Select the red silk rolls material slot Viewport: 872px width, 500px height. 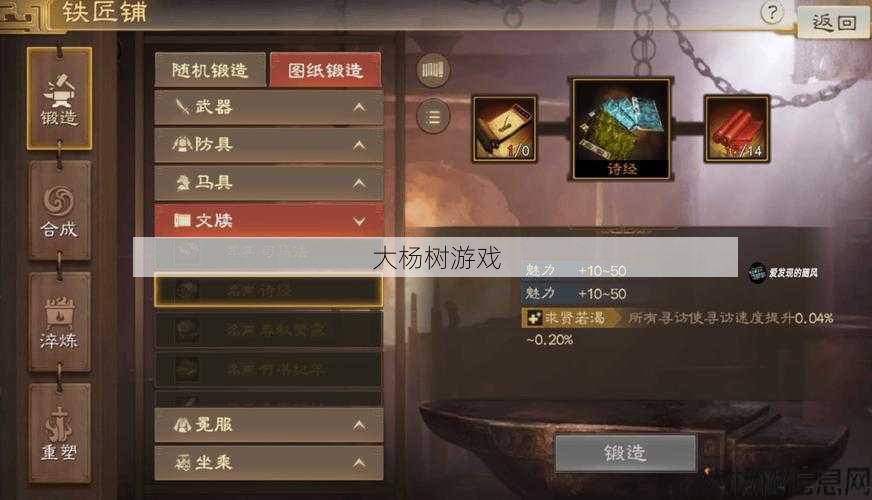[x=737, y=129]
